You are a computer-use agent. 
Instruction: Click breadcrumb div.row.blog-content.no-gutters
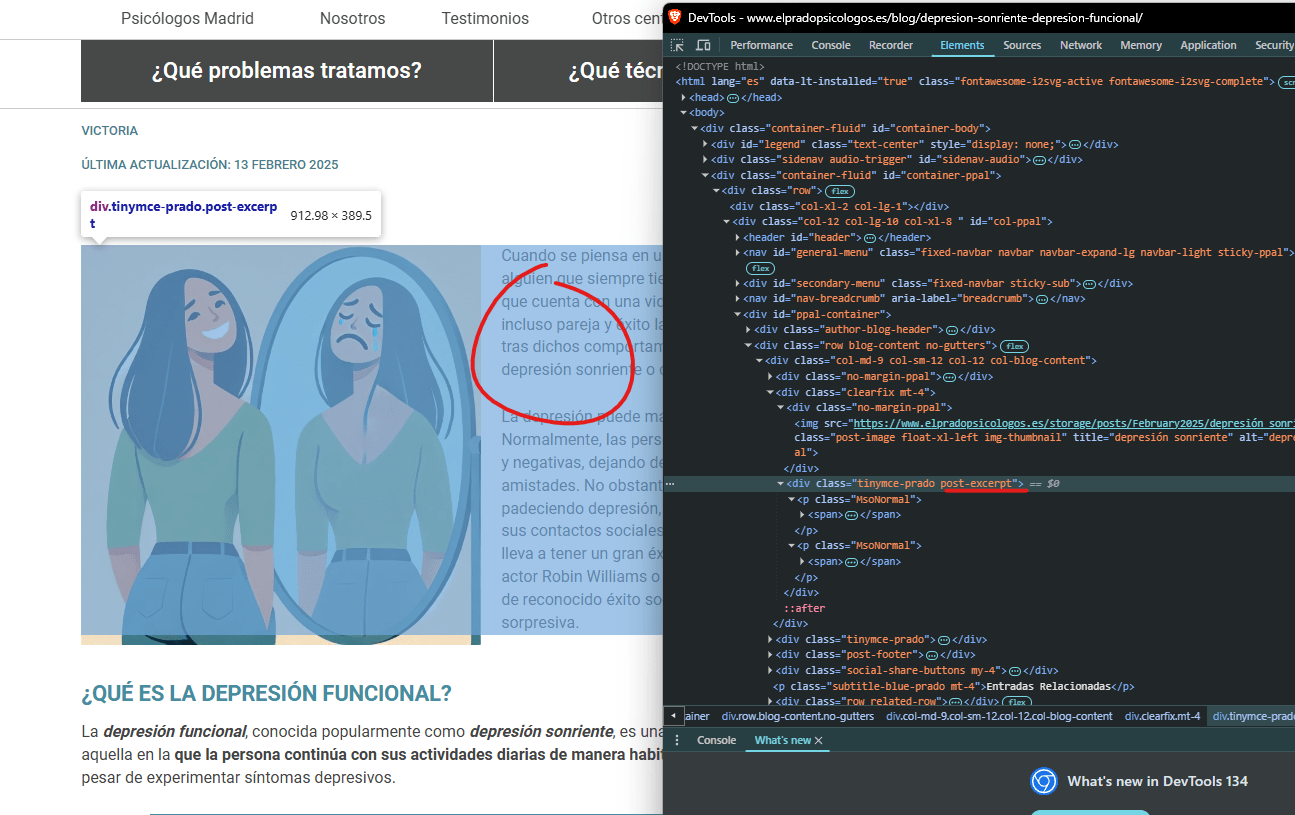[798, 716]
